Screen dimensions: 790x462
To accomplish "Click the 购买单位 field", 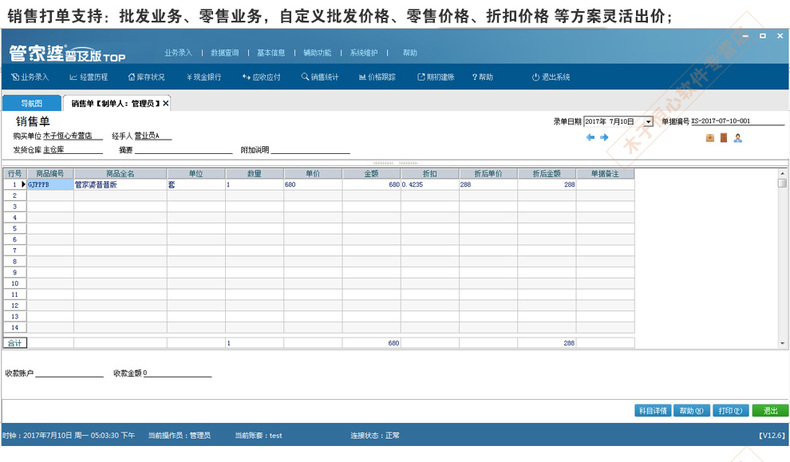I will (x=73, y=136).
